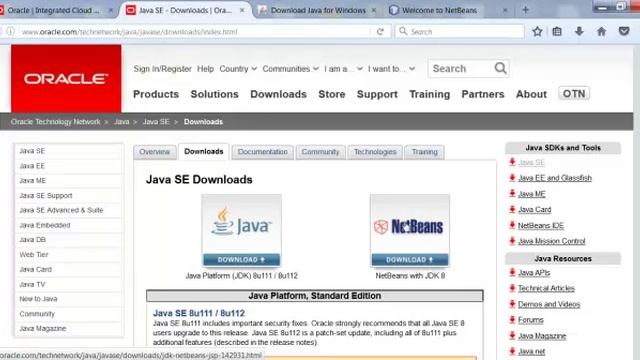Click the Oracle logo
Viewport: 640px width, 360px height.
[x=66, y=78]
